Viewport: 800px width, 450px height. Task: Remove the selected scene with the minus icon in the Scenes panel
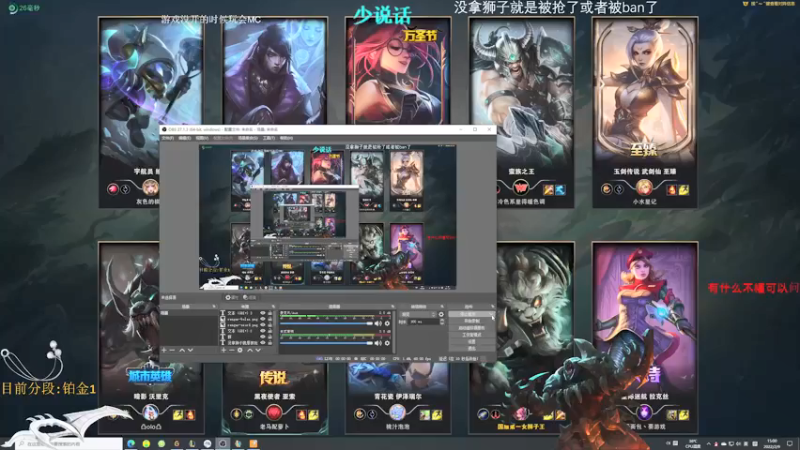click(x=172, y=350)
